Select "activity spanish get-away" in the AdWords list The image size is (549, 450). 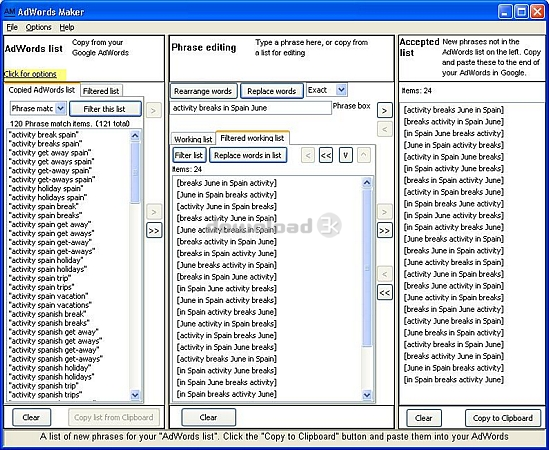pyautogui.click(x=54, y=350)
